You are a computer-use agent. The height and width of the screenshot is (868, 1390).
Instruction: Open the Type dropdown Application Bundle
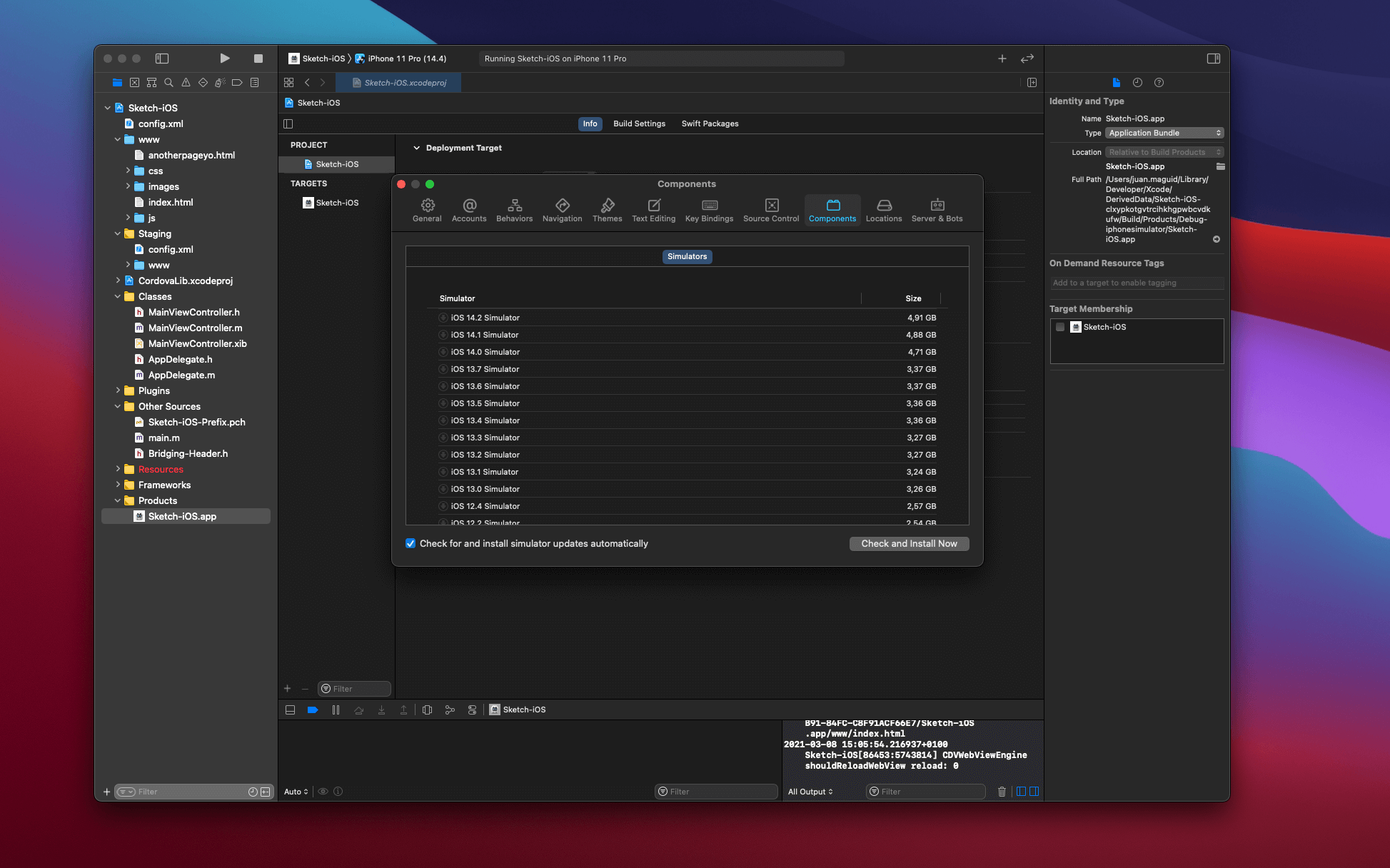coord(1164,133)
